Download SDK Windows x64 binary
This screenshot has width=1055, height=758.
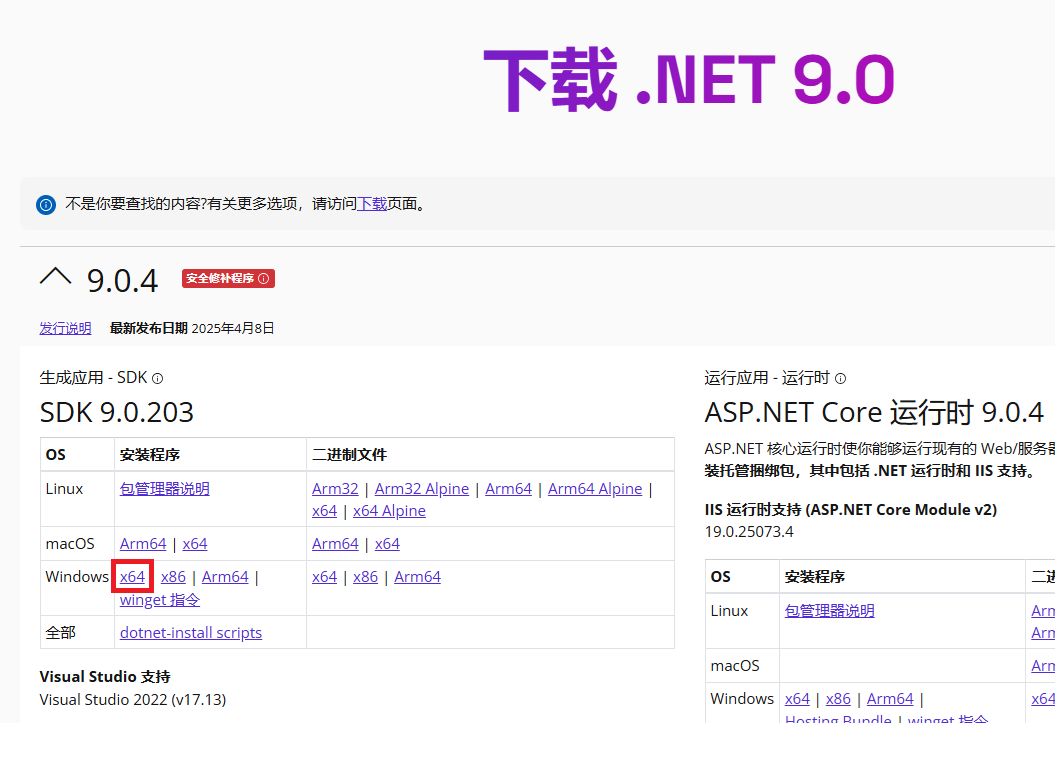(x=324, y=577)
